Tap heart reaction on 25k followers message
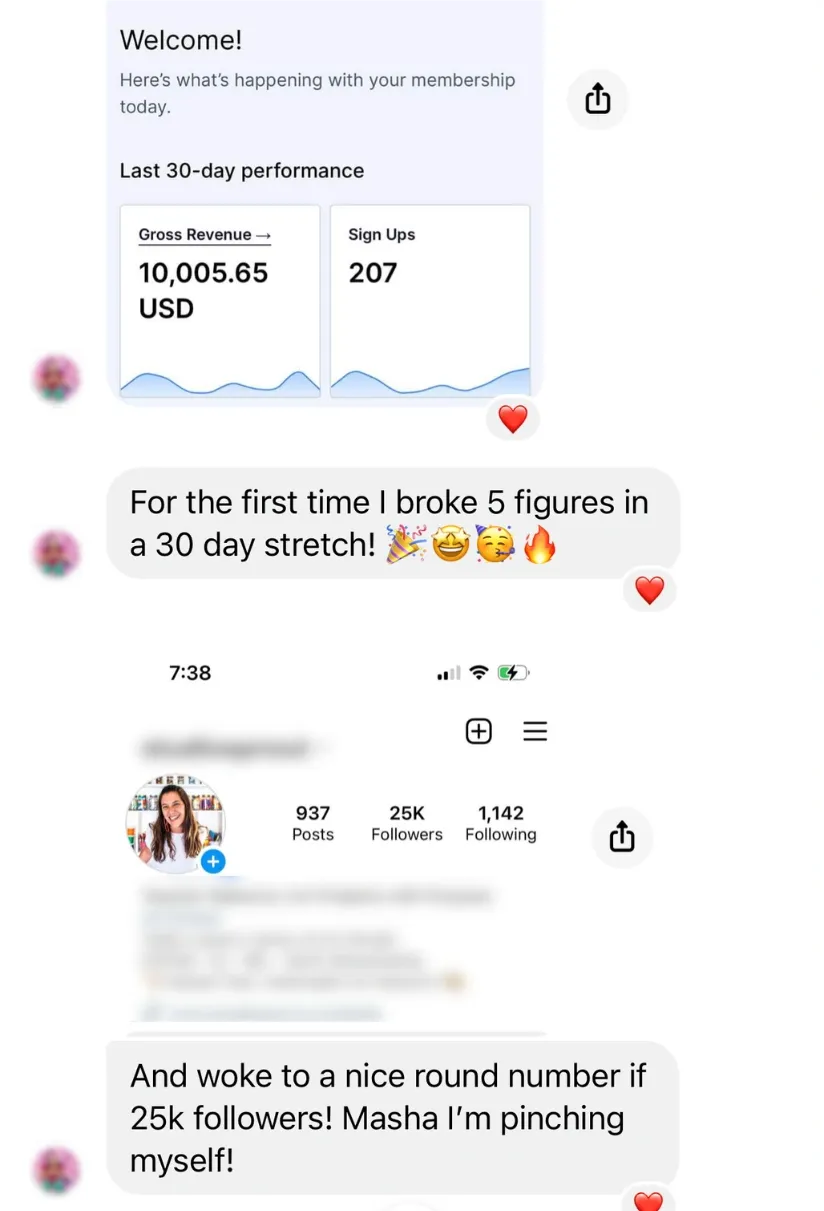 click(649, 1199)
